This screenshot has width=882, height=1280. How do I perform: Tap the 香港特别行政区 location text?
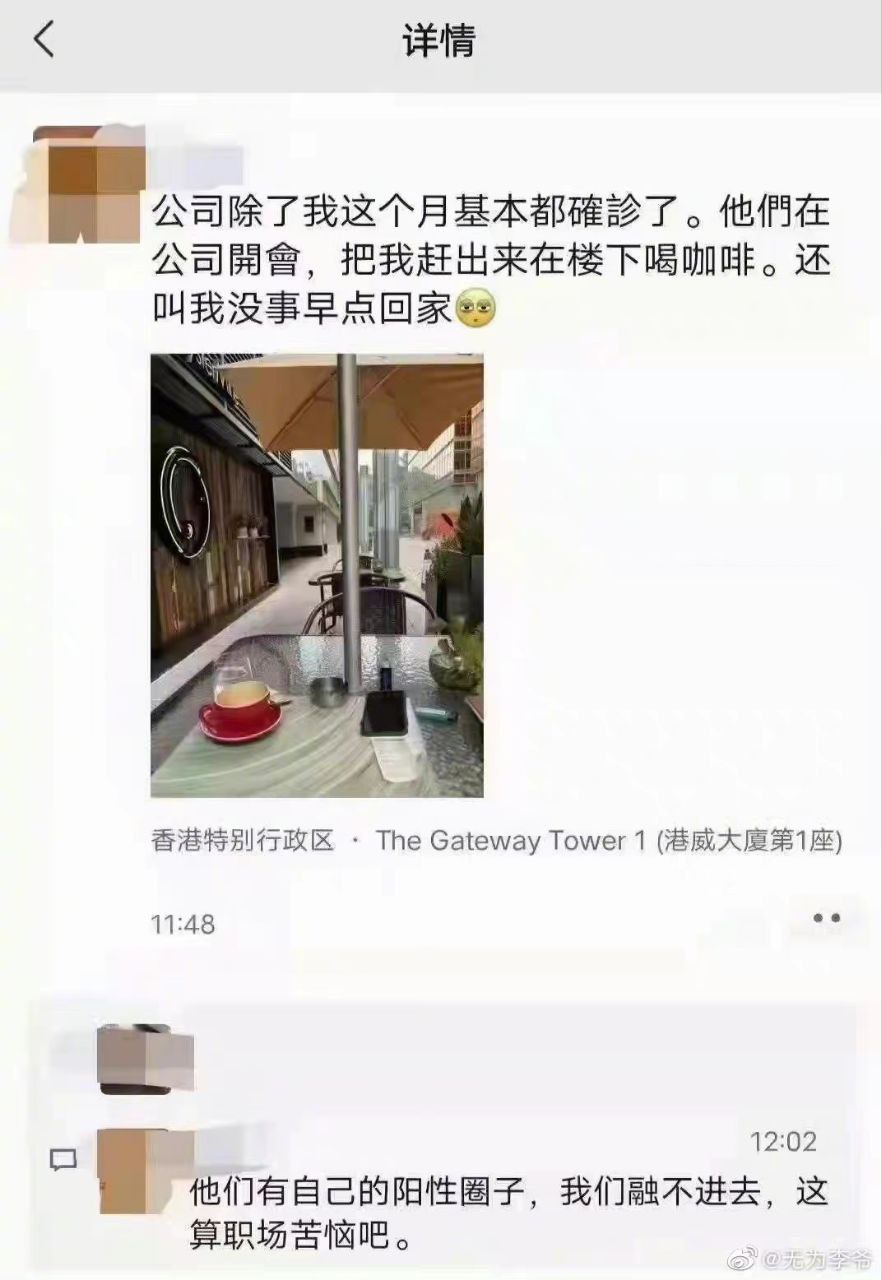pyautogui.click(x=242, y=841)
